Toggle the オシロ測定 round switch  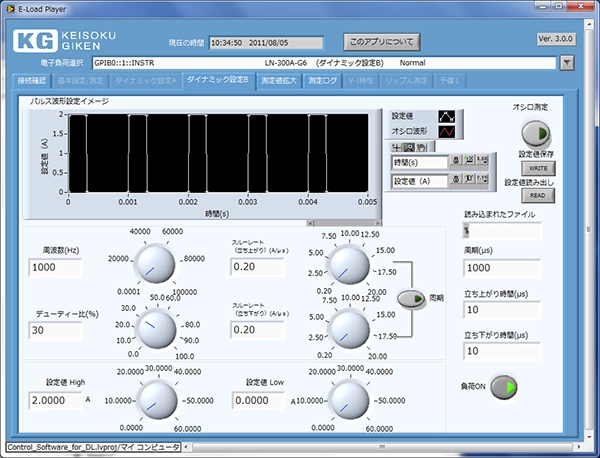pos(536,133)
